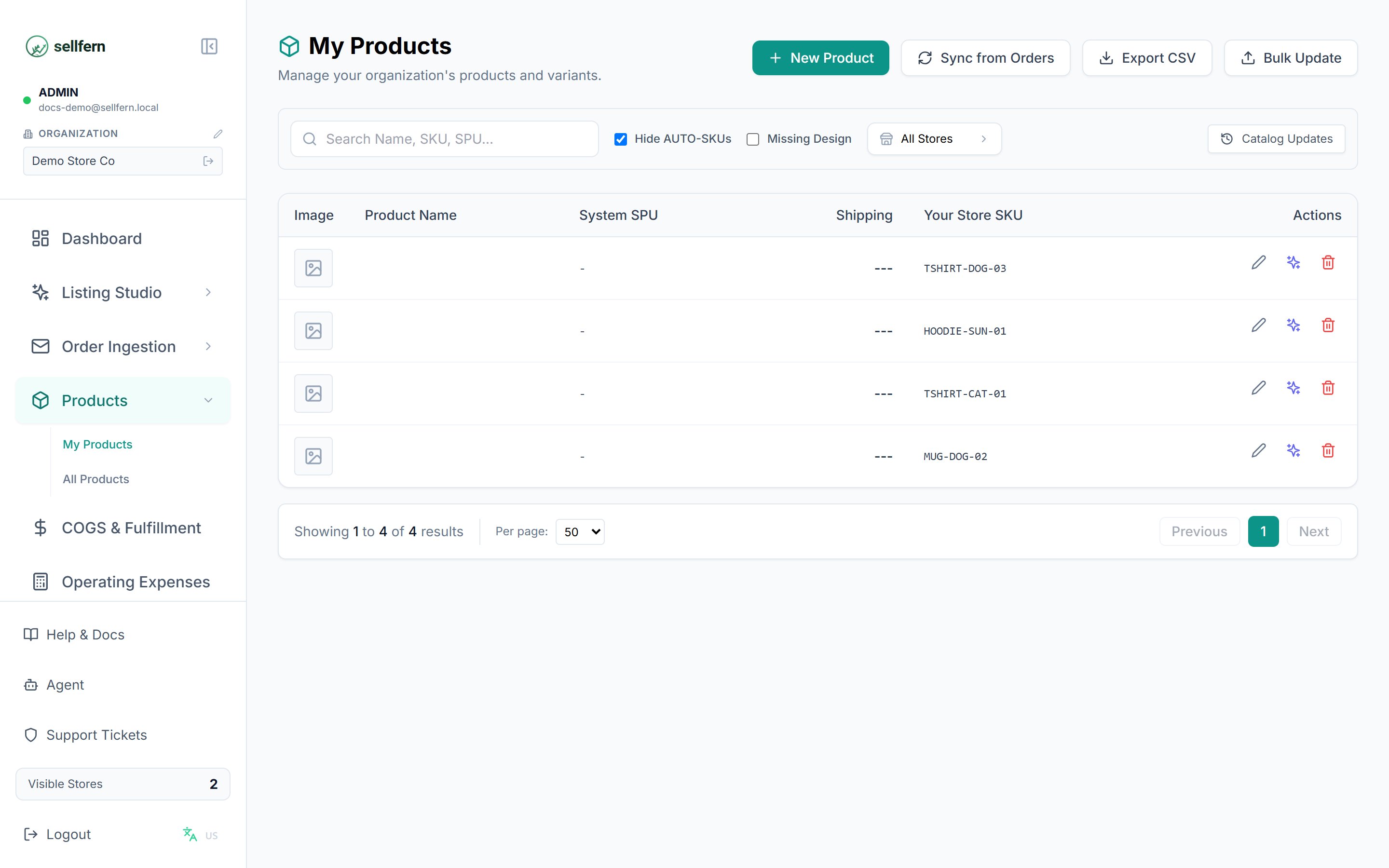Expand the Listing Studio menu
This screenshot has width=1389, height=868.
tap(123, 293)
